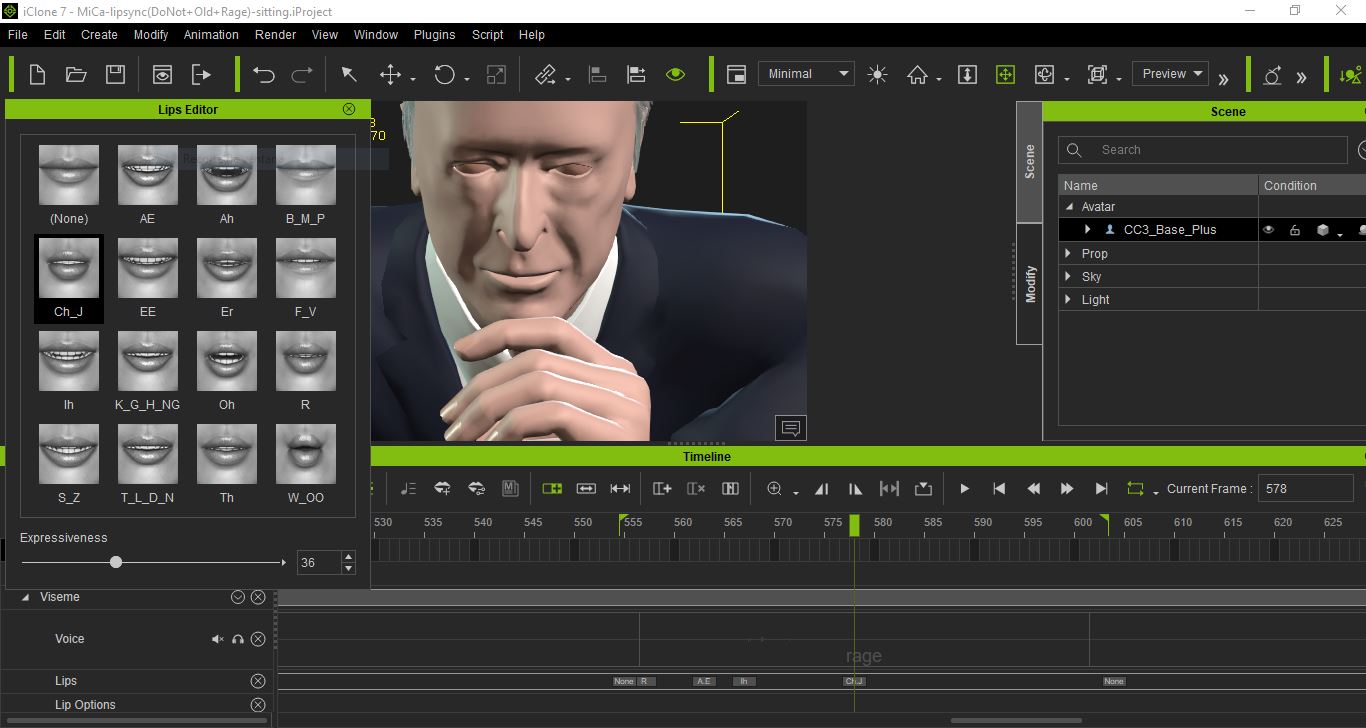This screenshot has height=728, width=1366.
Task: Click the Add Key icon in the timeline
Action: point(662,489)
